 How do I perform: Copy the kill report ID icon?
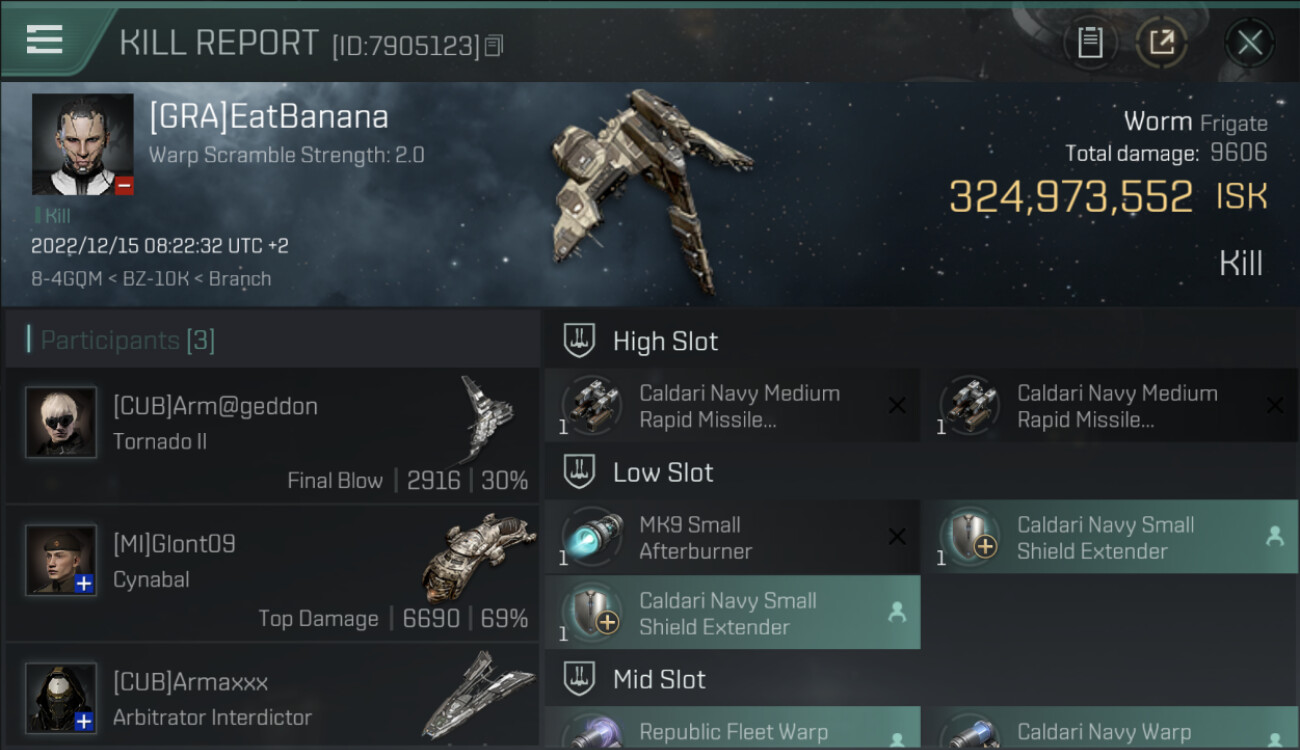(x=493, y=46)
